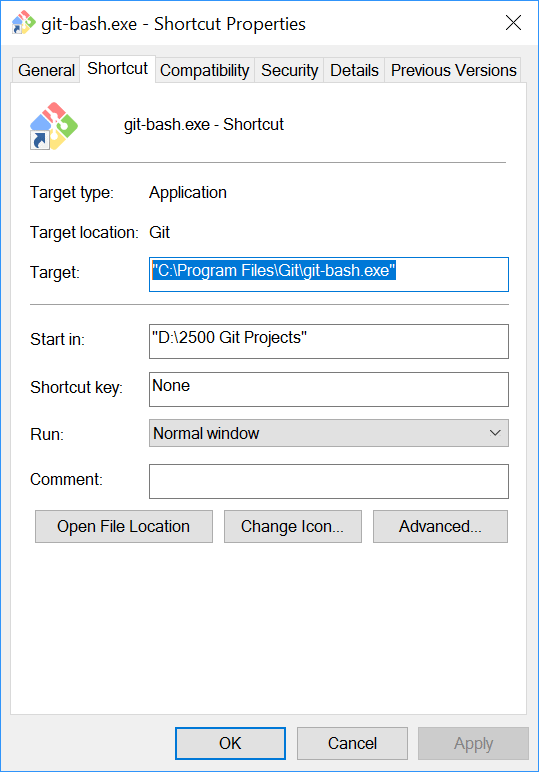Click the 'Run:' label

pyautogui.click(x=47, y=434)
